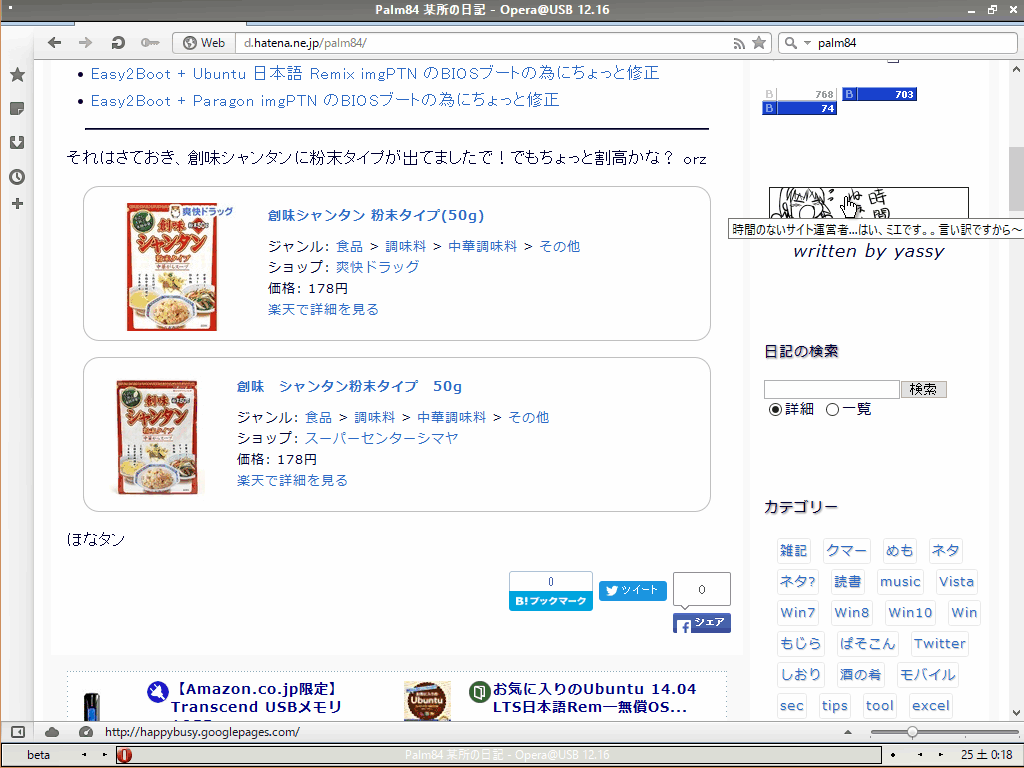Image resolution: width=1024 pixels, height=768 pixels.
Task: Open 中華調味料 genre in second product card
Action: pos(451,417)
